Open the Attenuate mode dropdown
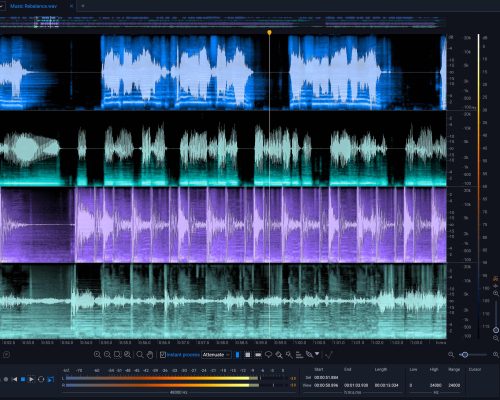Image resolution: width=500 pixels, height=400 pixels. [x=216, y=355]
